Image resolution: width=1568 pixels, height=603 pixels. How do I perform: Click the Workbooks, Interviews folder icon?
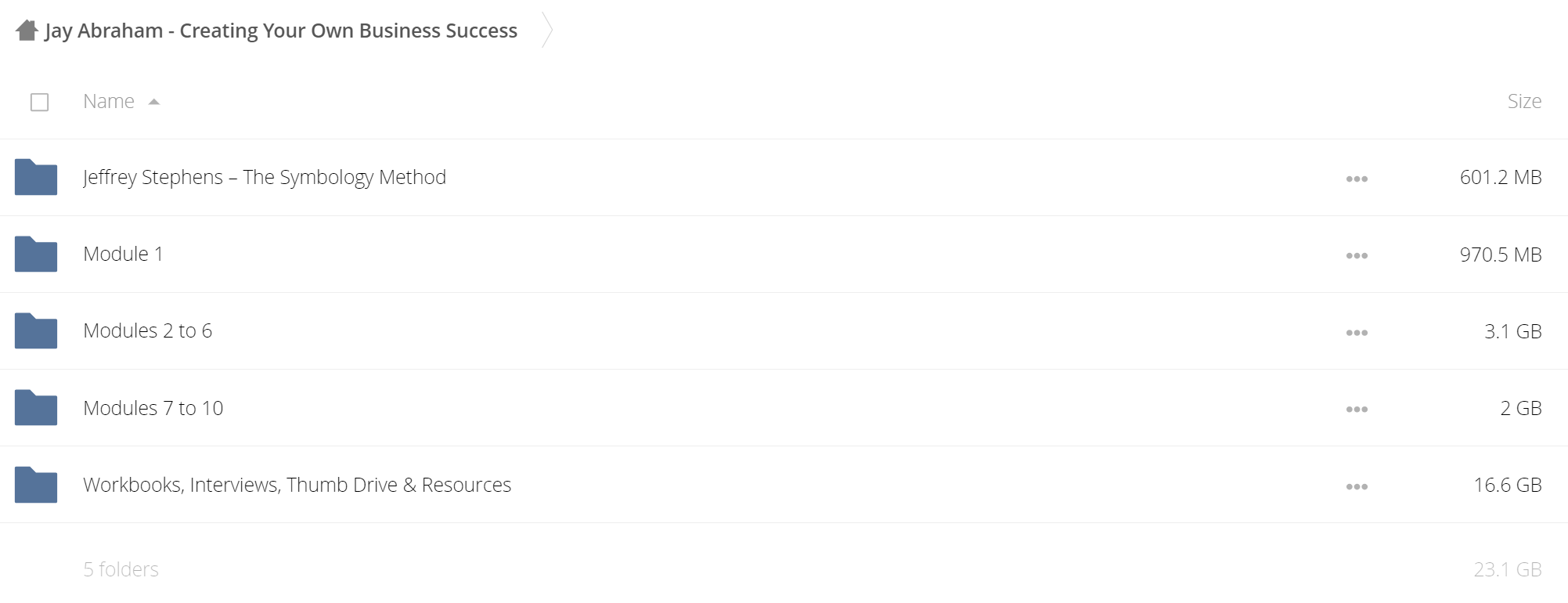(x=36, y=485)
